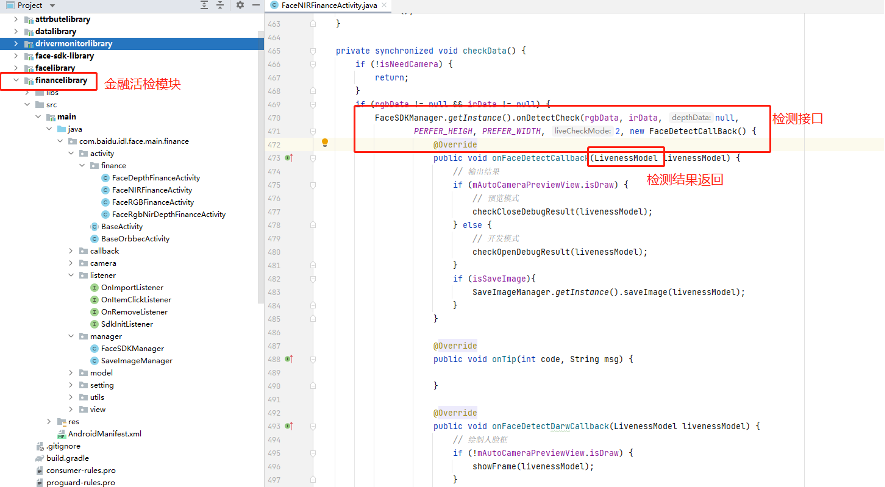Open the project panel settings gear
Viewport: 885px width, 487px height.
point(240,5)
